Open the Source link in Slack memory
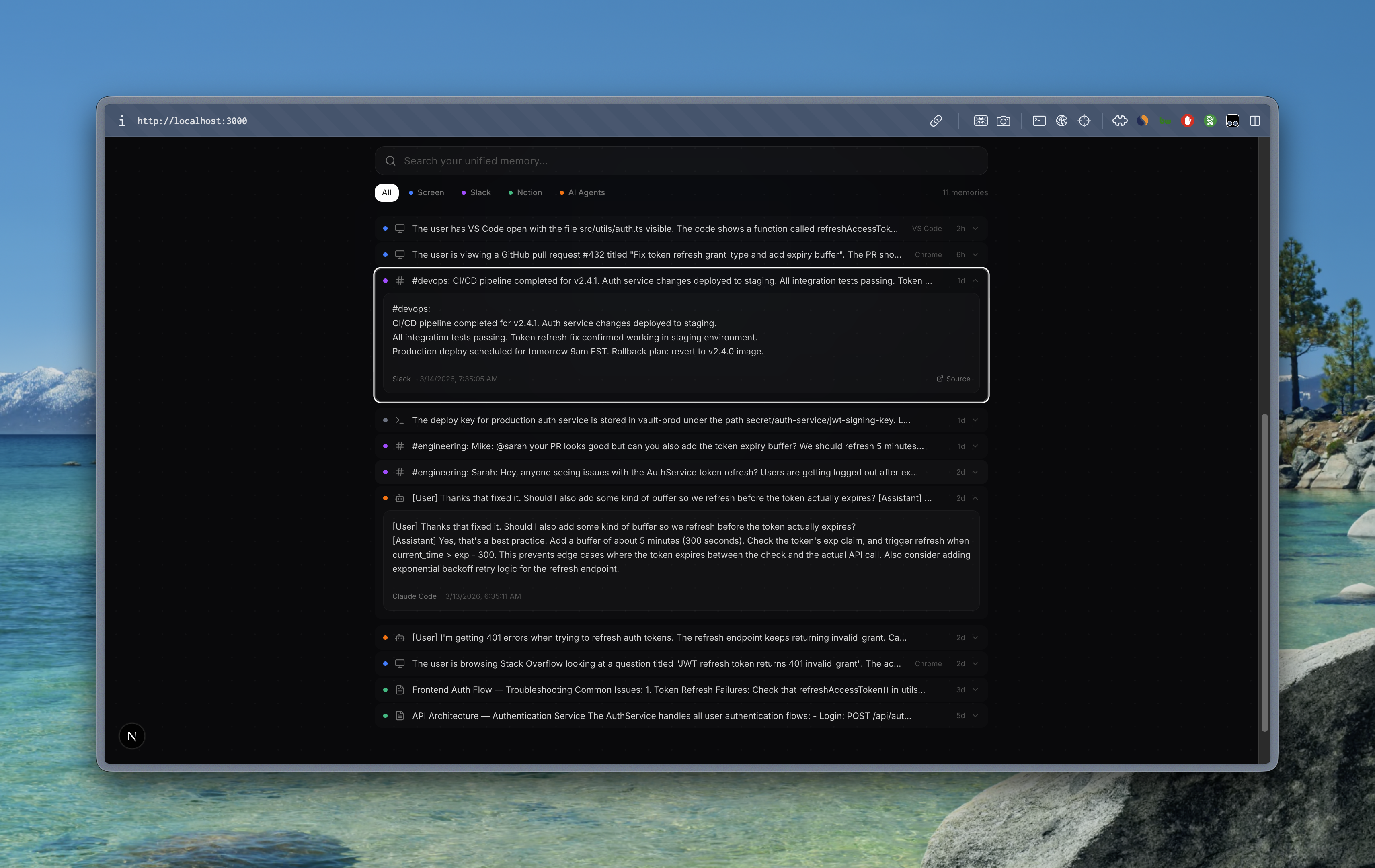Screen dimensions: 1375x868 coord(953,379)
